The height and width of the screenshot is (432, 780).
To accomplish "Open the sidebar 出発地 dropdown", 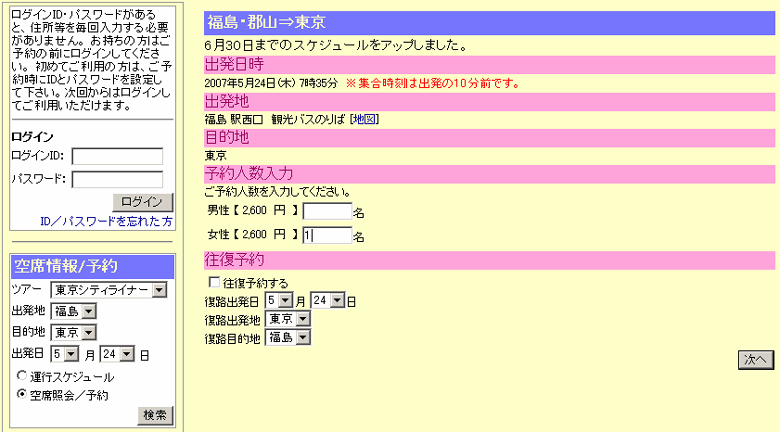I will coord(73,312).
